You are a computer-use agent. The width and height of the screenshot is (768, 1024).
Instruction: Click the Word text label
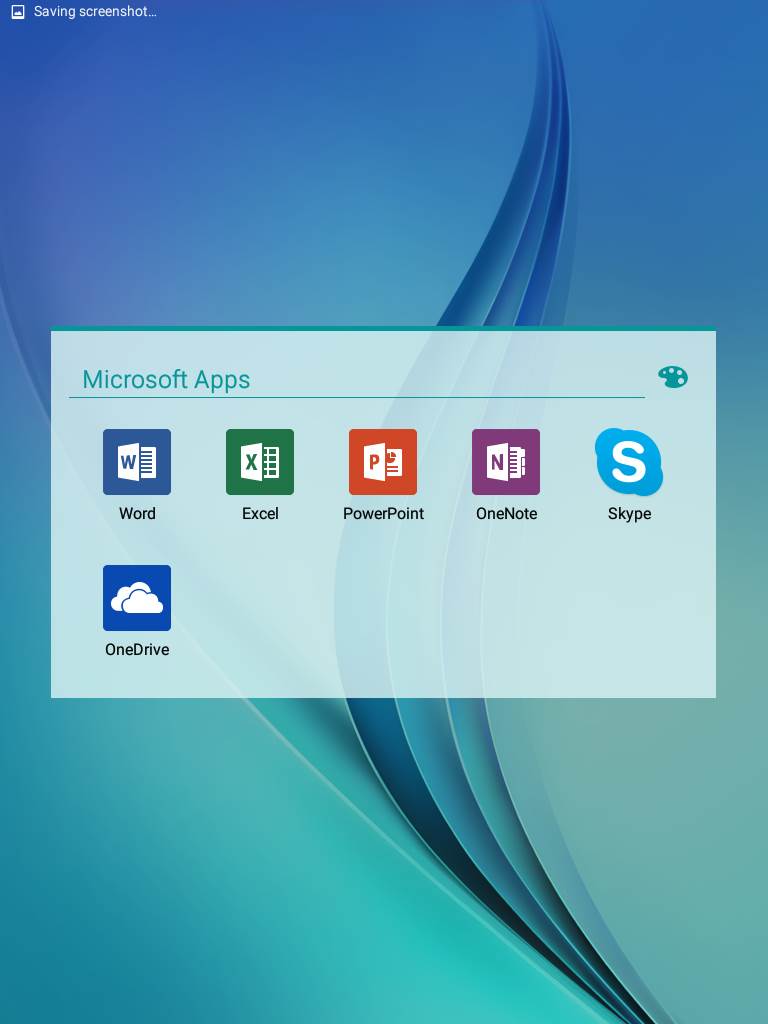click(x=137, y=514)
